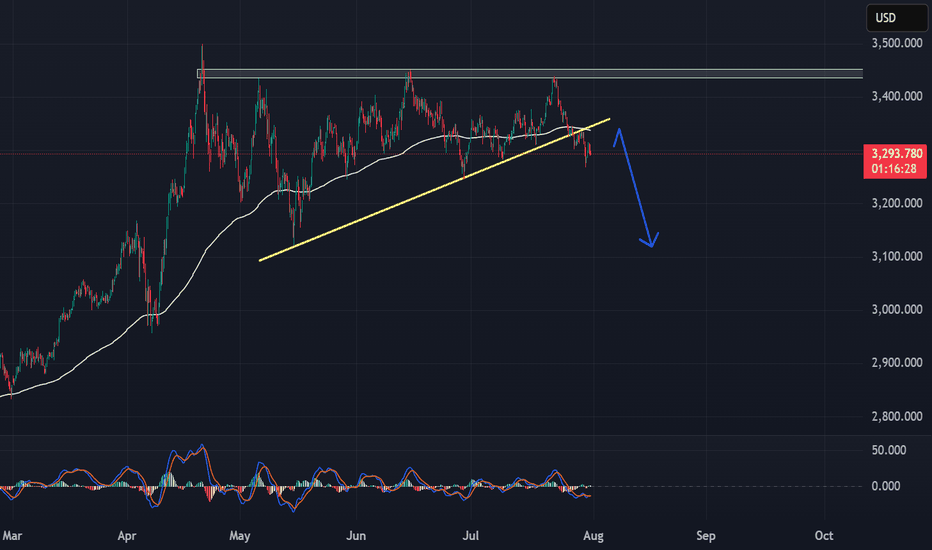Click the Sep label on time axis
Image resolution: width=932 pixels, height=550 pixels.
pyautogui.click(x=706, y=536)
